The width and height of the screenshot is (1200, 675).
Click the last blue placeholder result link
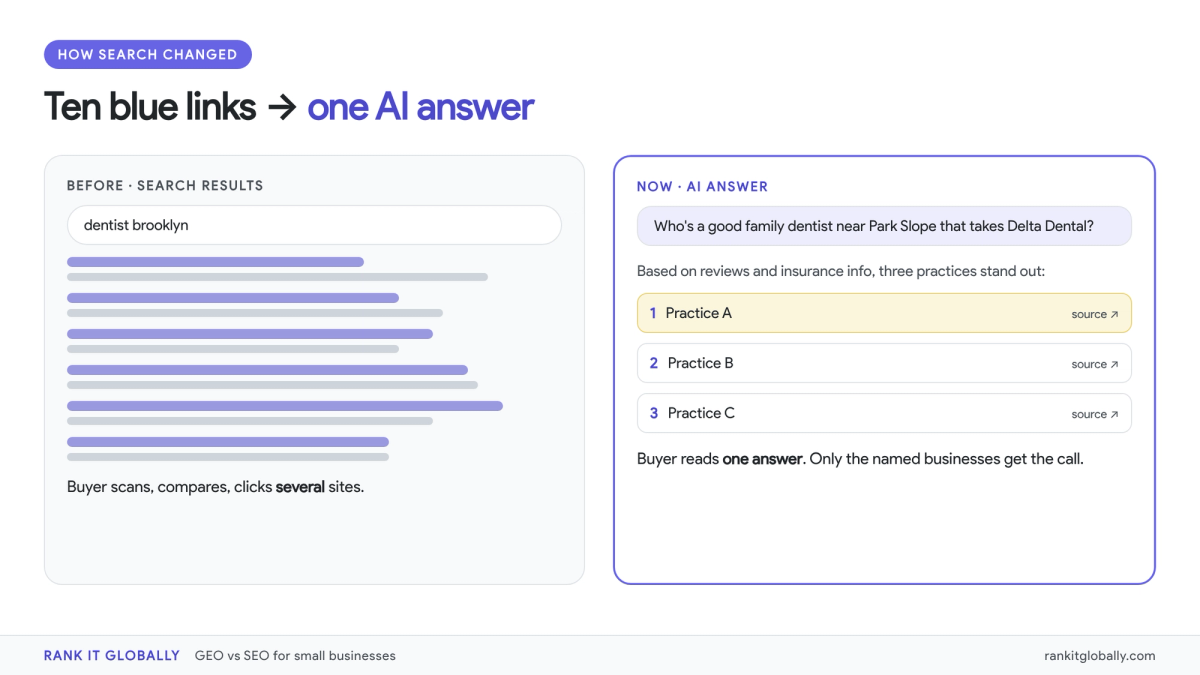click(x=228, y=442)
